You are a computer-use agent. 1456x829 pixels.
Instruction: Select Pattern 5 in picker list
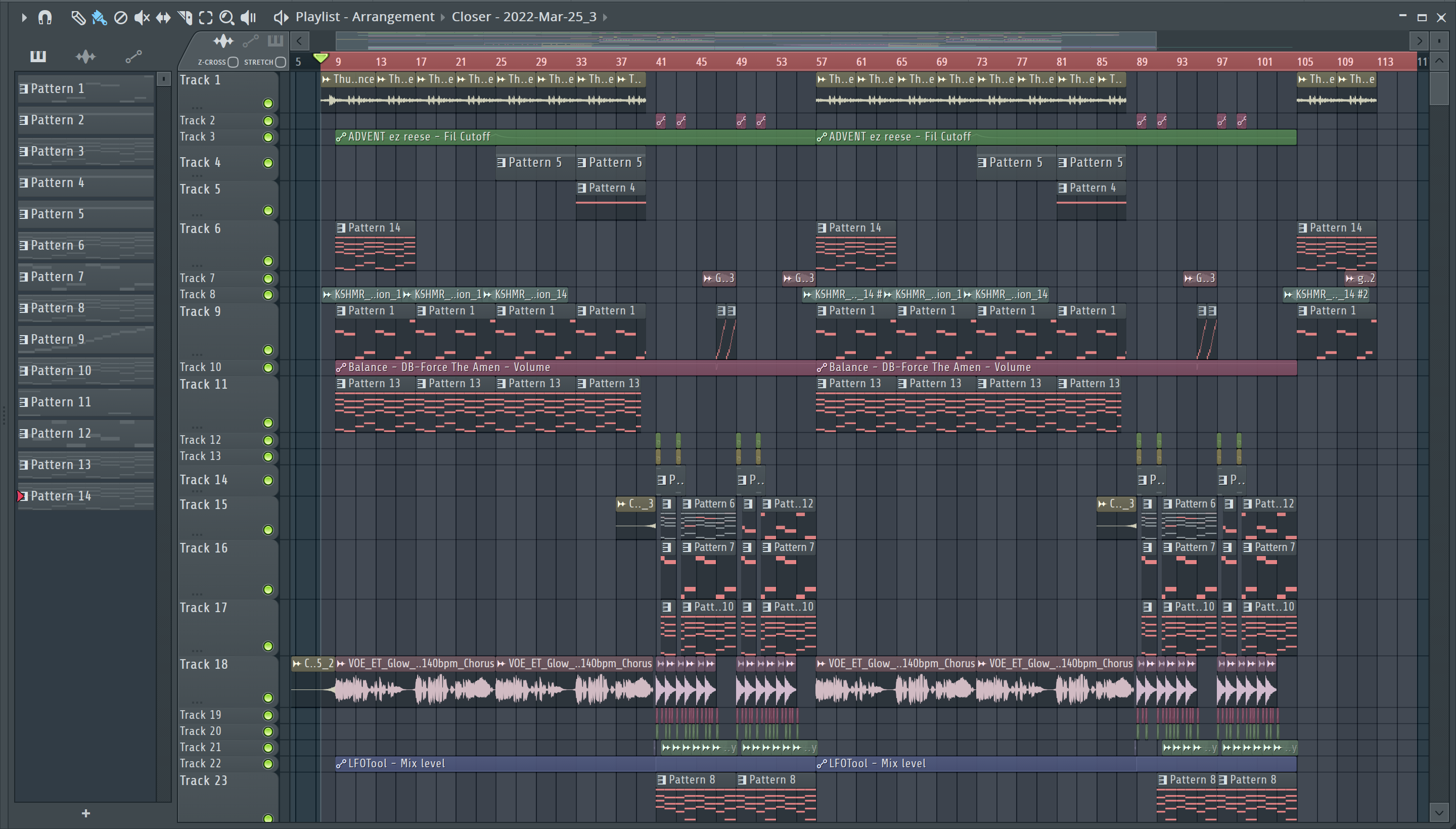click(x=85, y=214)
